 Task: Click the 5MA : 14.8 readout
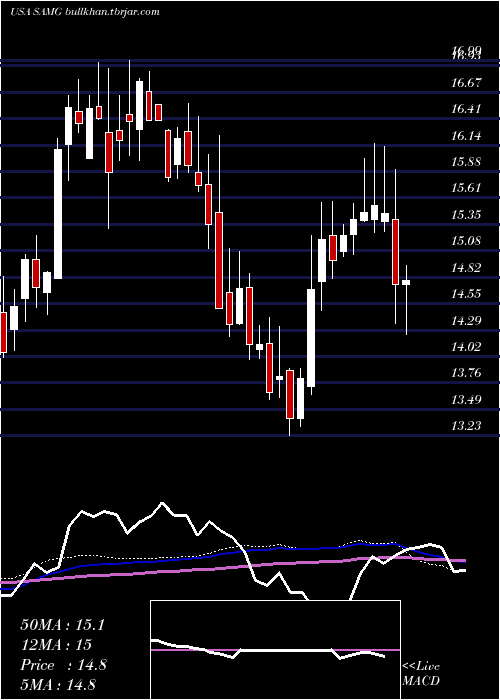point(58,685)
